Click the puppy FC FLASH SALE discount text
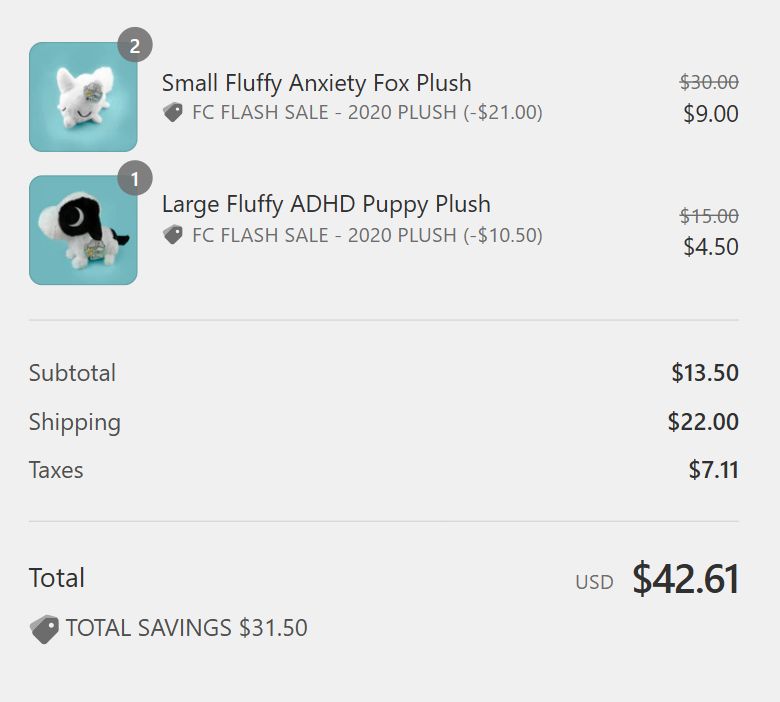 tap(367, 235)
